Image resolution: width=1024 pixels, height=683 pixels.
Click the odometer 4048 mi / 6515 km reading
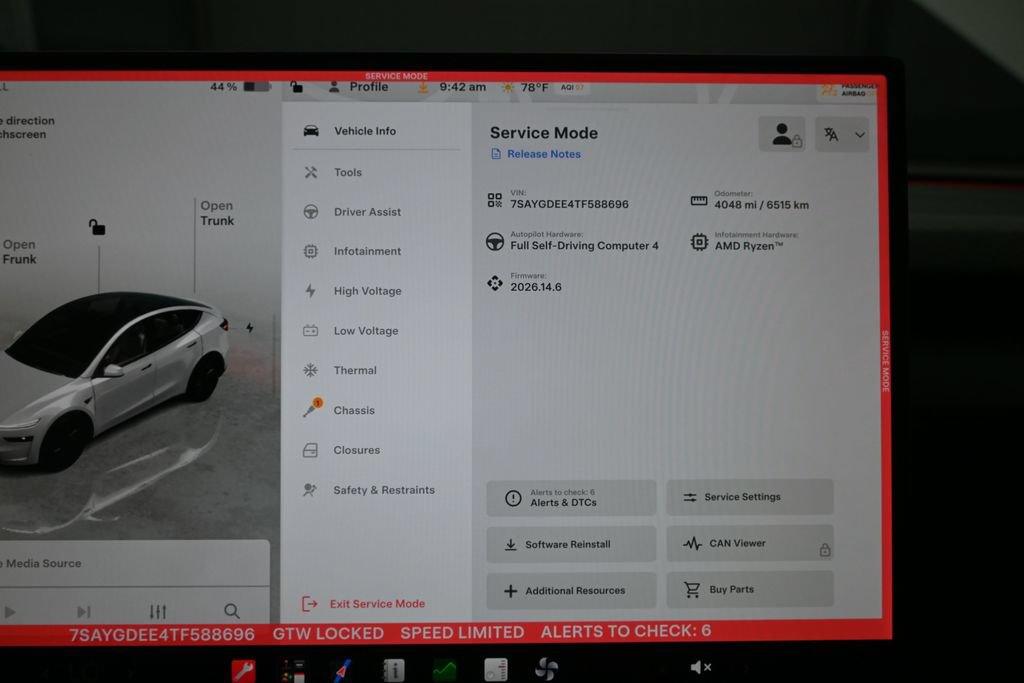(761, 205)
